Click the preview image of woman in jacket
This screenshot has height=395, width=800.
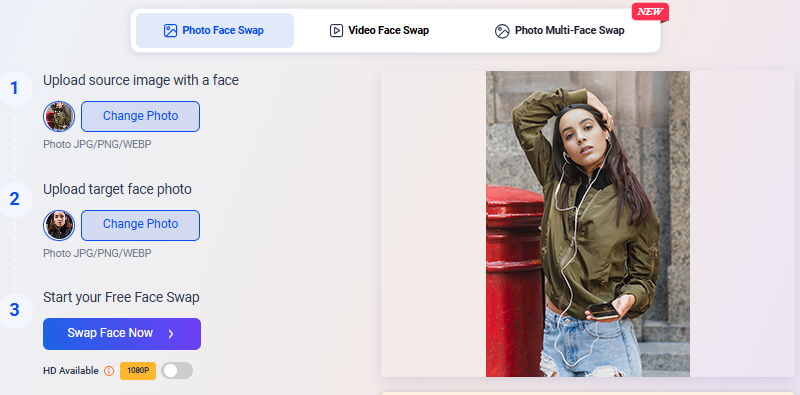tap(588, 224)
